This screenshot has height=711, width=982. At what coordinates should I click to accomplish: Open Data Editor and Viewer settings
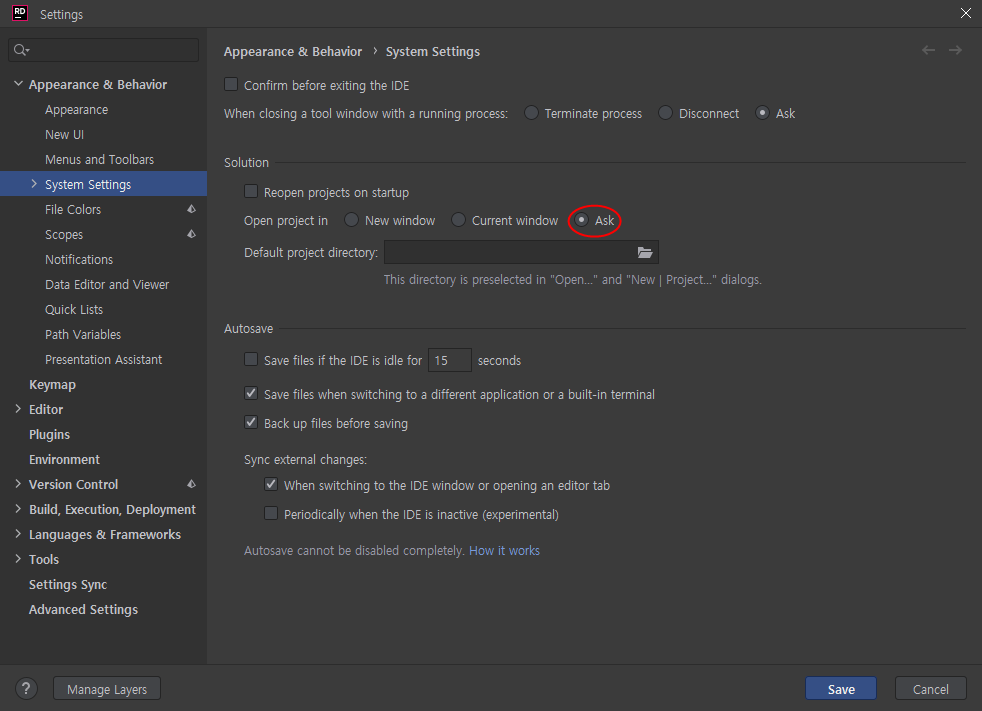click(107, 284)
